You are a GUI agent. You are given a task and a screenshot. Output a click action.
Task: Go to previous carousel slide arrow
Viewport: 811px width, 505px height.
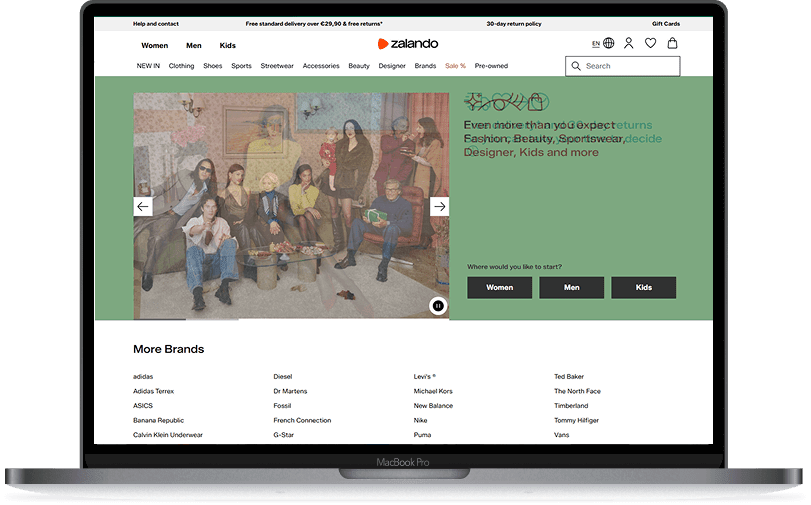click(x=143, y=206)
